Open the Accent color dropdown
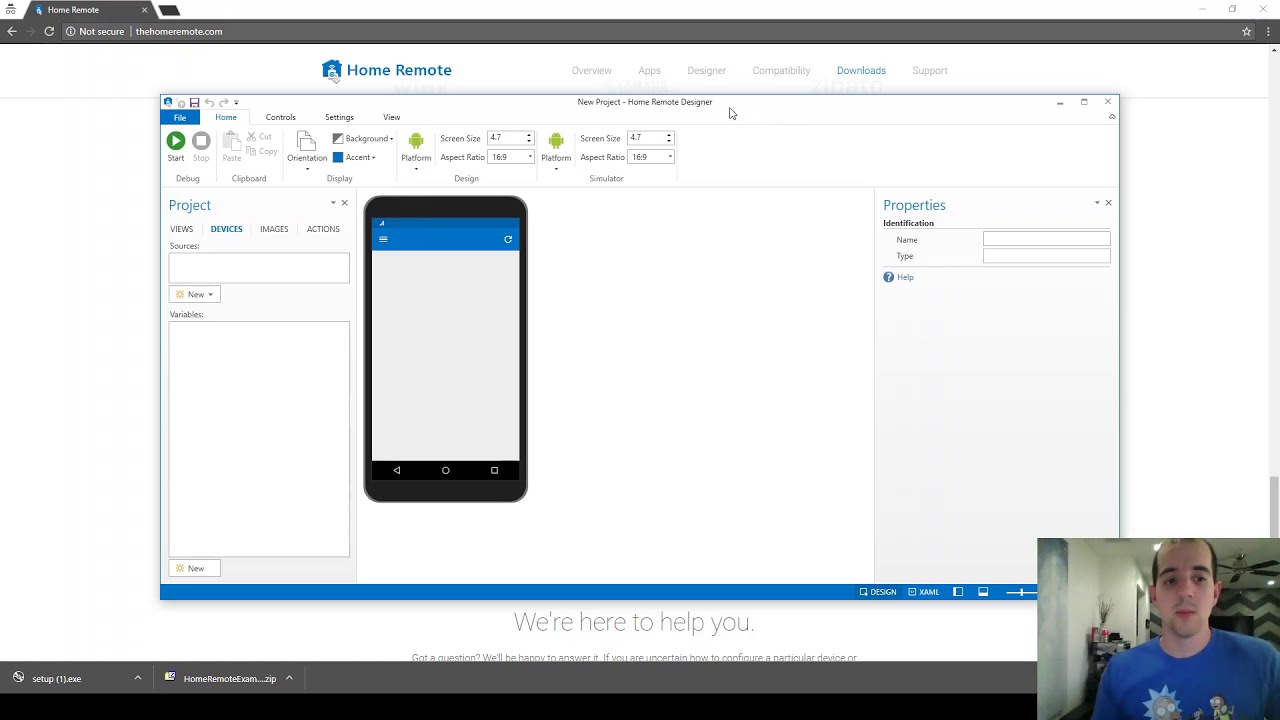The height and width of the screenshot is (720, 1280). click(354, 157)
